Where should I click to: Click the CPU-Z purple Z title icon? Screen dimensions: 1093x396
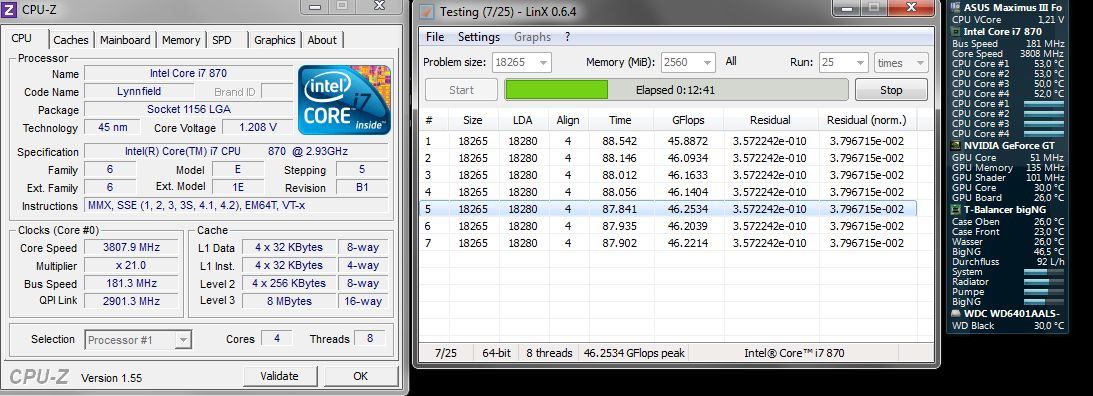coord(10,9)
